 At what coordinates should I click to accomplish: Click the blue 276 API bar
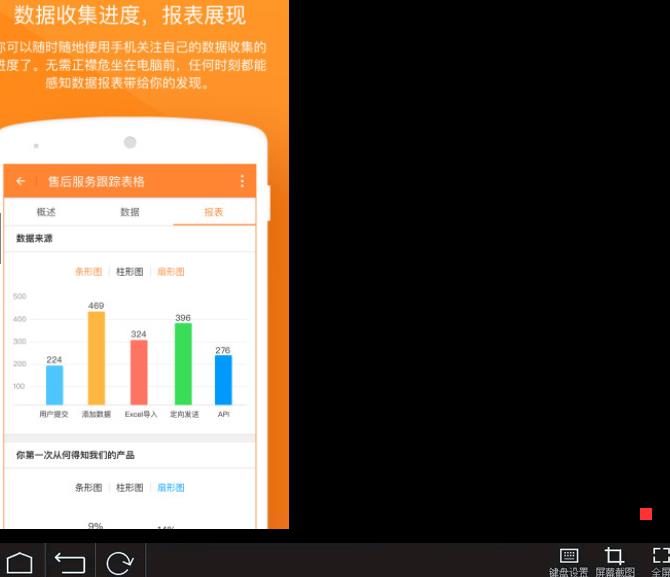click(x=223, y=380)
